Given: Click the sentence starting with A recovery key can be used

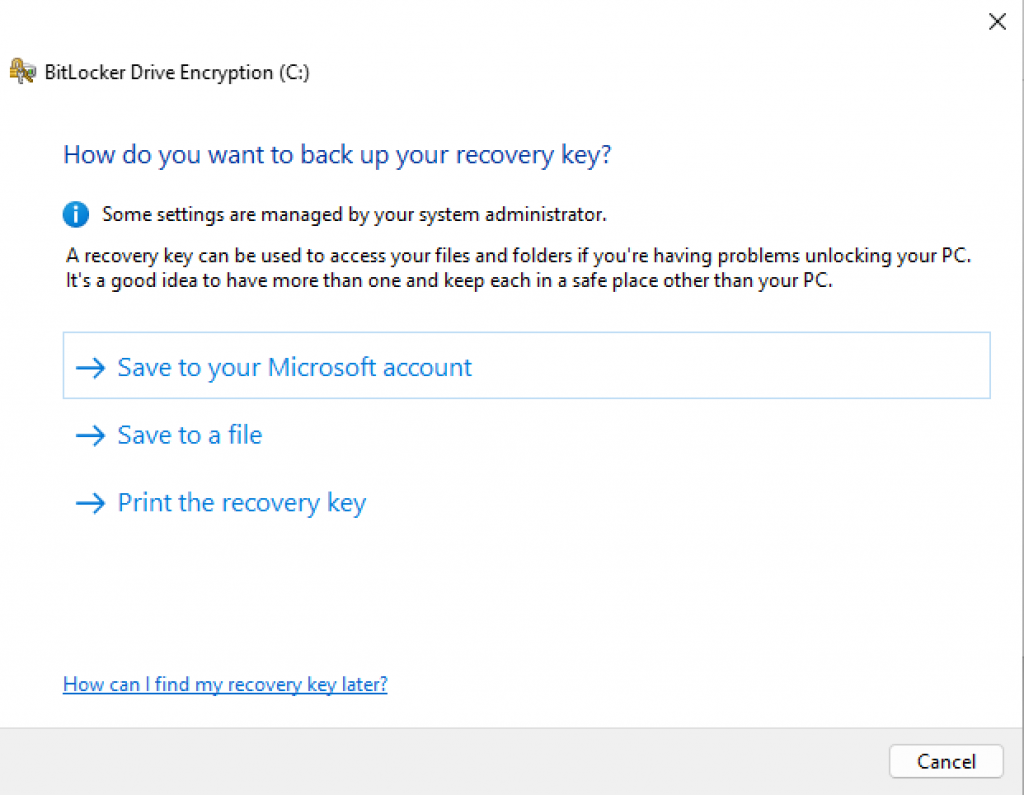Looking at the screenshot, I should pos(519,256).
